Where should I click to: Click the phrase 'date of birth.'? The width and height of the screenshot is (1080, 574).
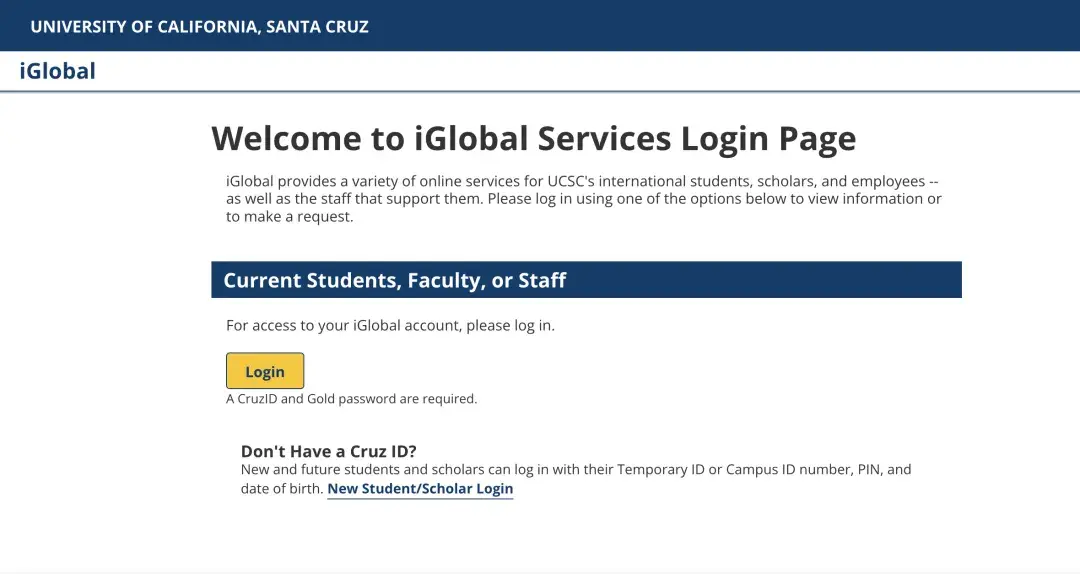(282, 489)
